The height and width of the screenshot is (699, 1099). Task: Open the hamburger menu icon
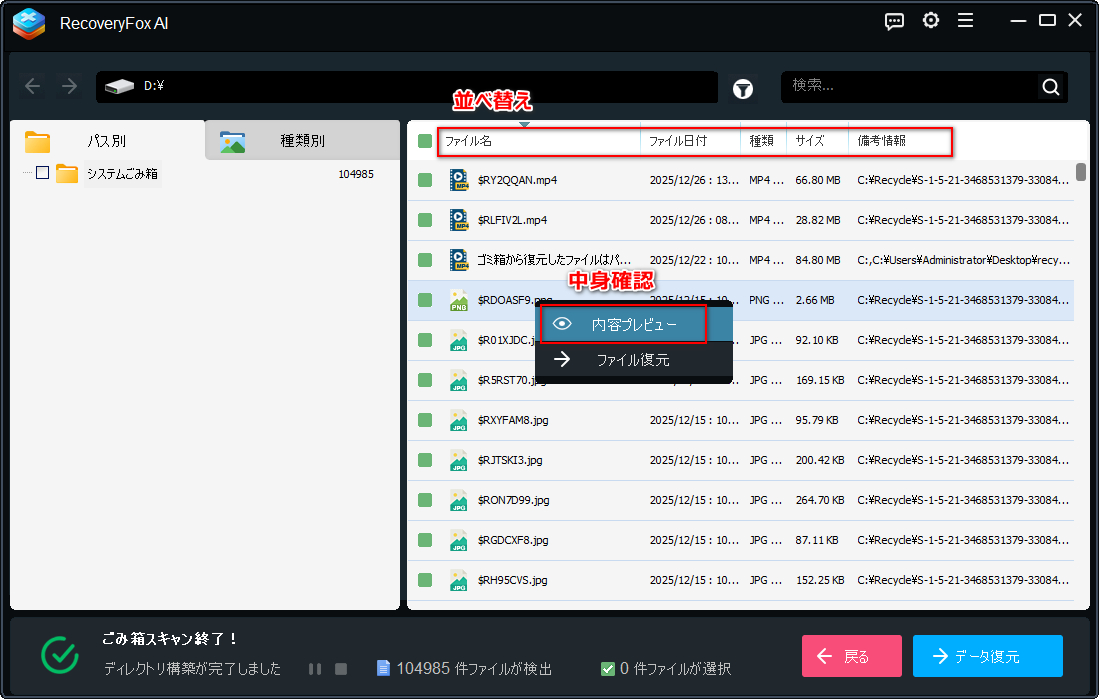tap(965, 21)
